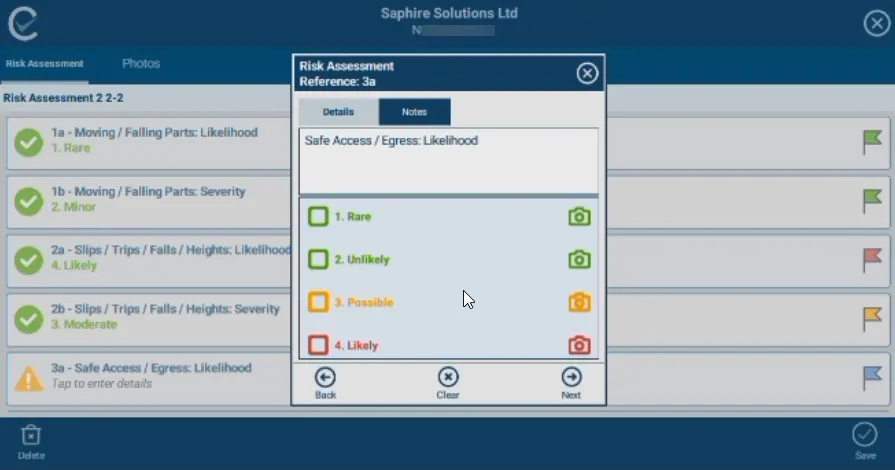The image size is (895, 470).
Task: Switch to the Photos tab
Action: pos(141,64)
